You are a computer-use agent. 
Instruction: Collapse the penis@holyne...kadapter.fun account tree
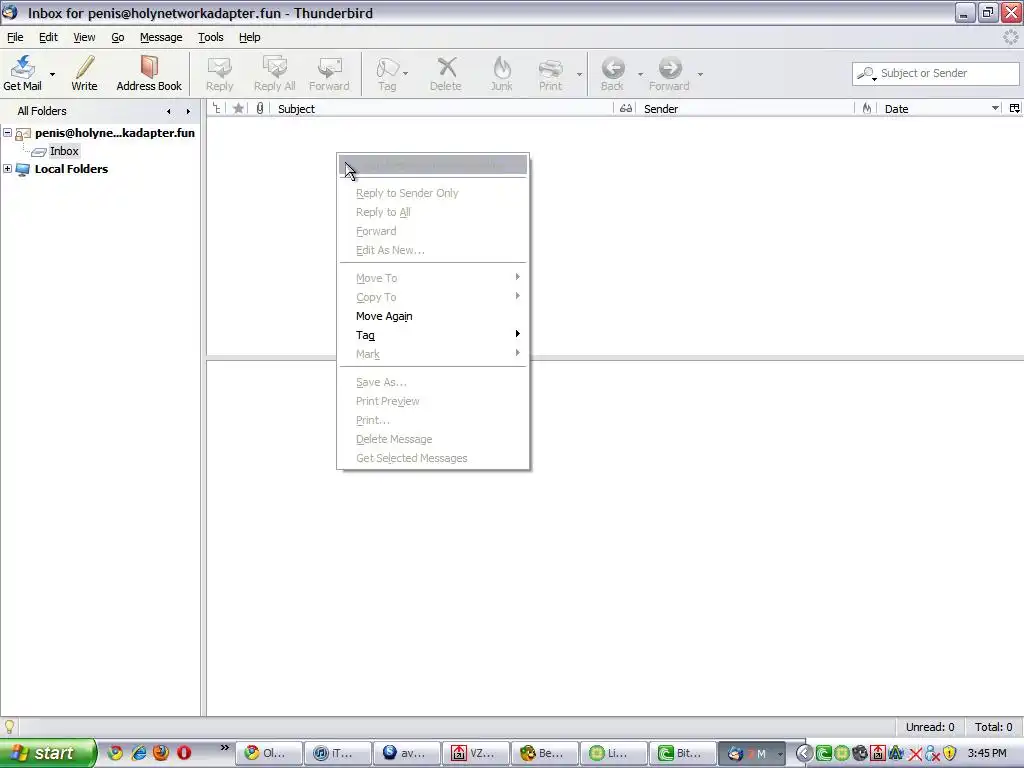(x=8, y=133)
